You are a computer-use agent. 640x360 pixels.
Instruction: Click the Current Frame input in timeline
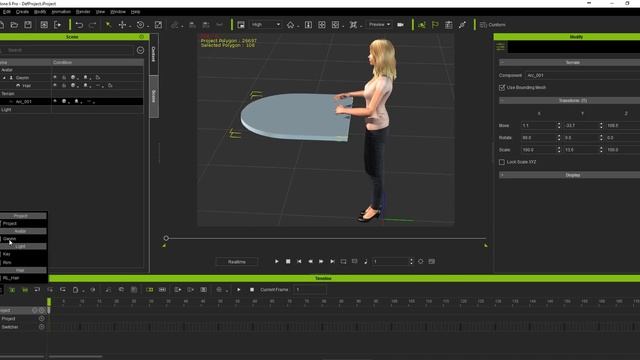(310, 290)
